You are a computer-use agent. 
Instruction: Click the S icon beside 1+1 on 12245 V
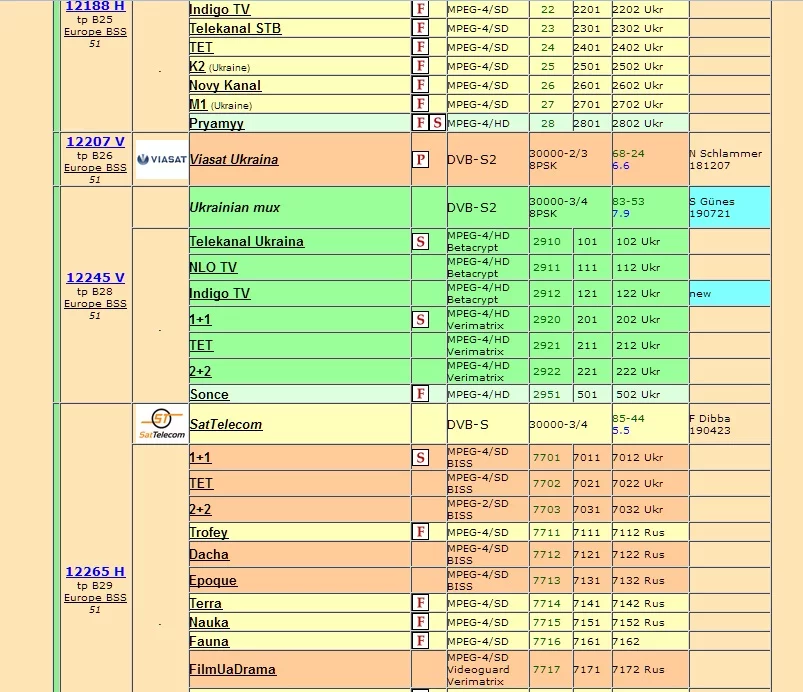[x=420, y=320]
